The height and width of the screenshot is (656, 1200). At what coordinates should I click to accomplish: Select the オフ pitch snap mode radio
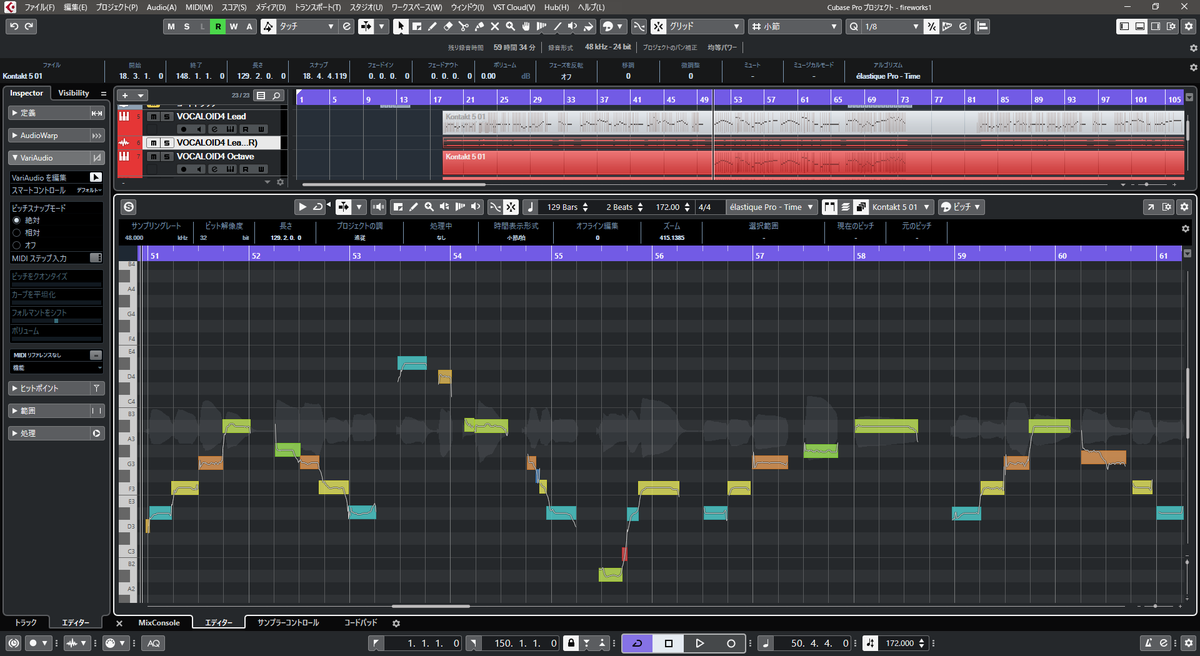pos(16,244)
